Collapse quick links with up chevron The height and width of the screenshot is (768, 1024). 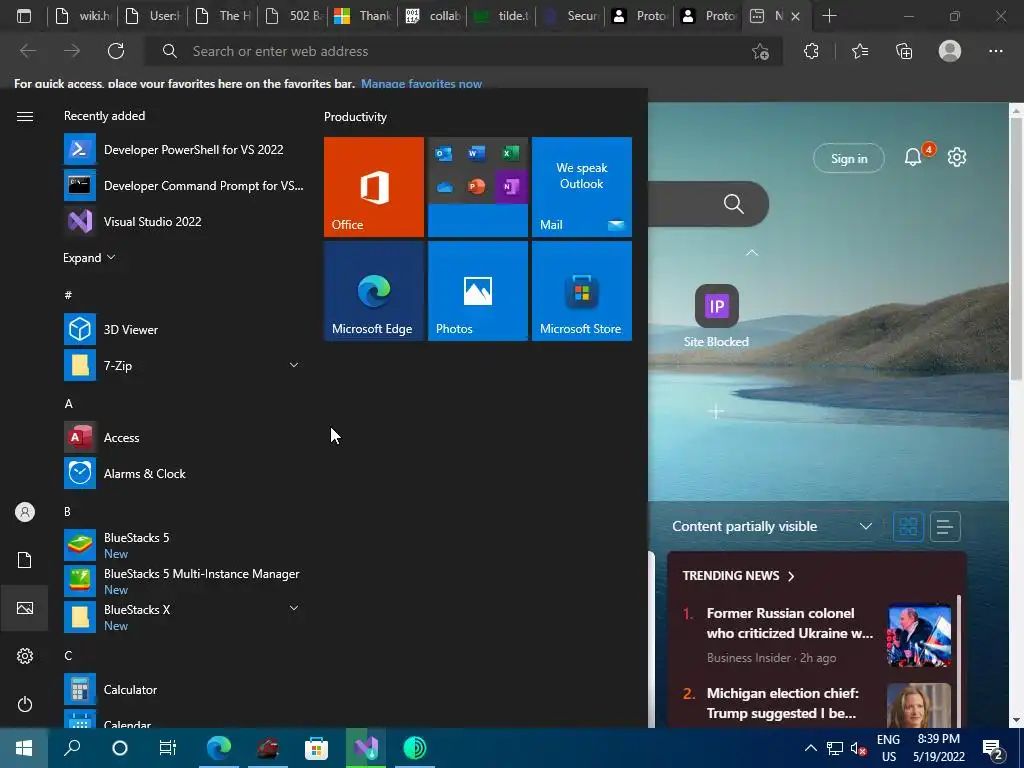pyautogui.click(x=752, y=253)
